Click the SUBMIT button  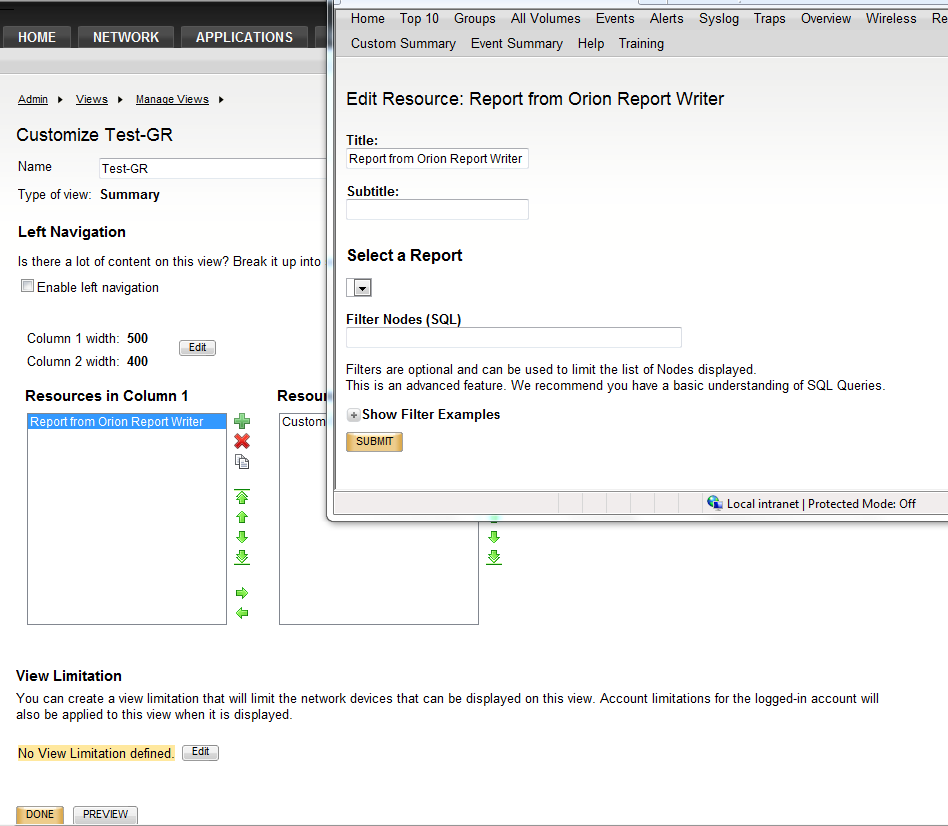374,441
